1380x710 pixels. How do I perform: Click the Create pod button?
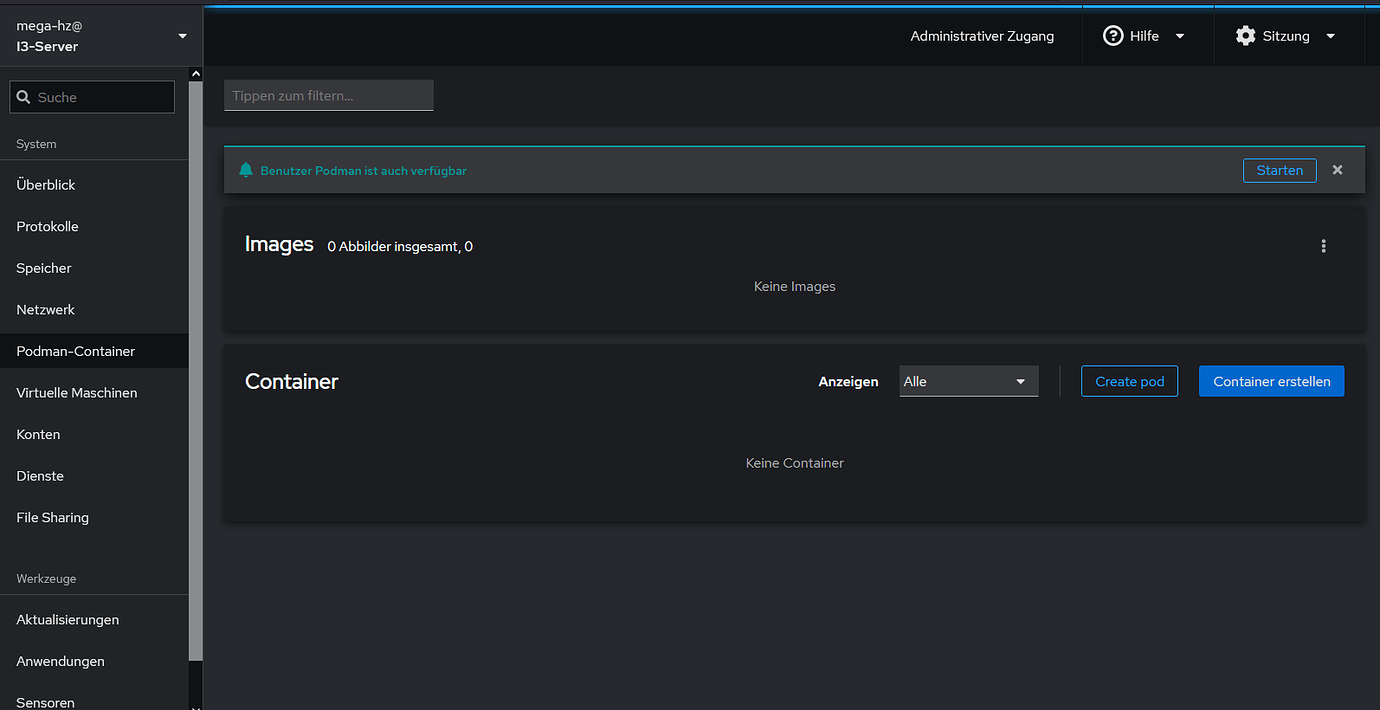[1129, 381]
